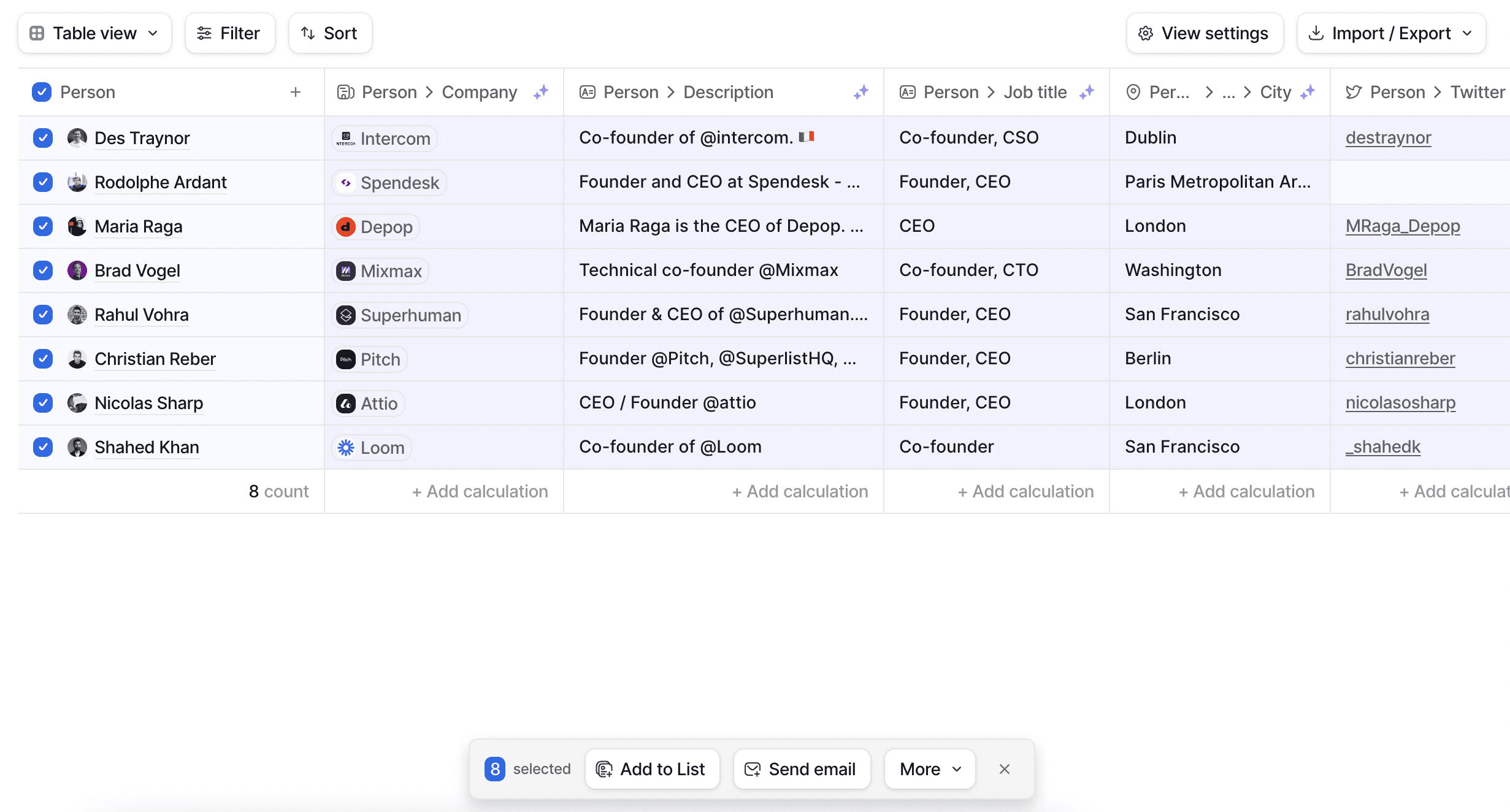Open the Superhuman company chip
The height and width of the screenshot is (812, 1510).
coord(400,315)
